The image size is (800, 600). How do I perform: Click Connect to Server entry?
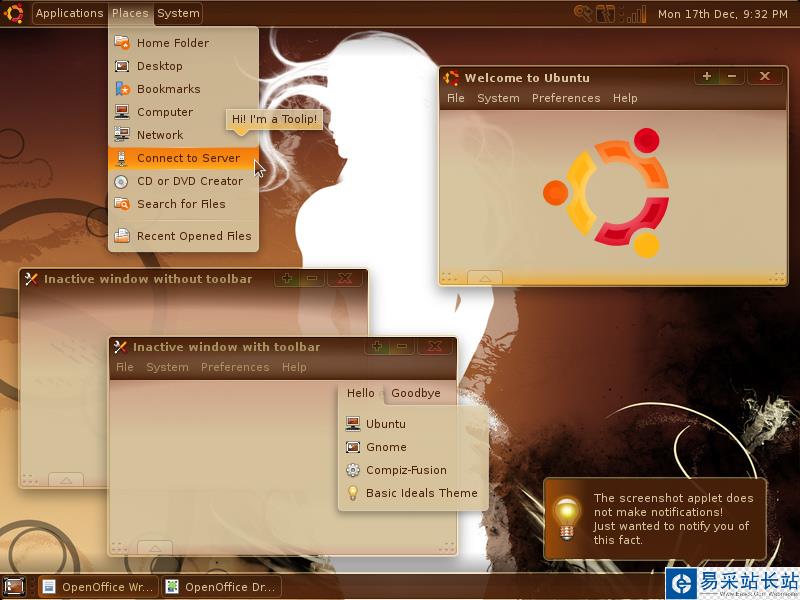pos(183,158)
